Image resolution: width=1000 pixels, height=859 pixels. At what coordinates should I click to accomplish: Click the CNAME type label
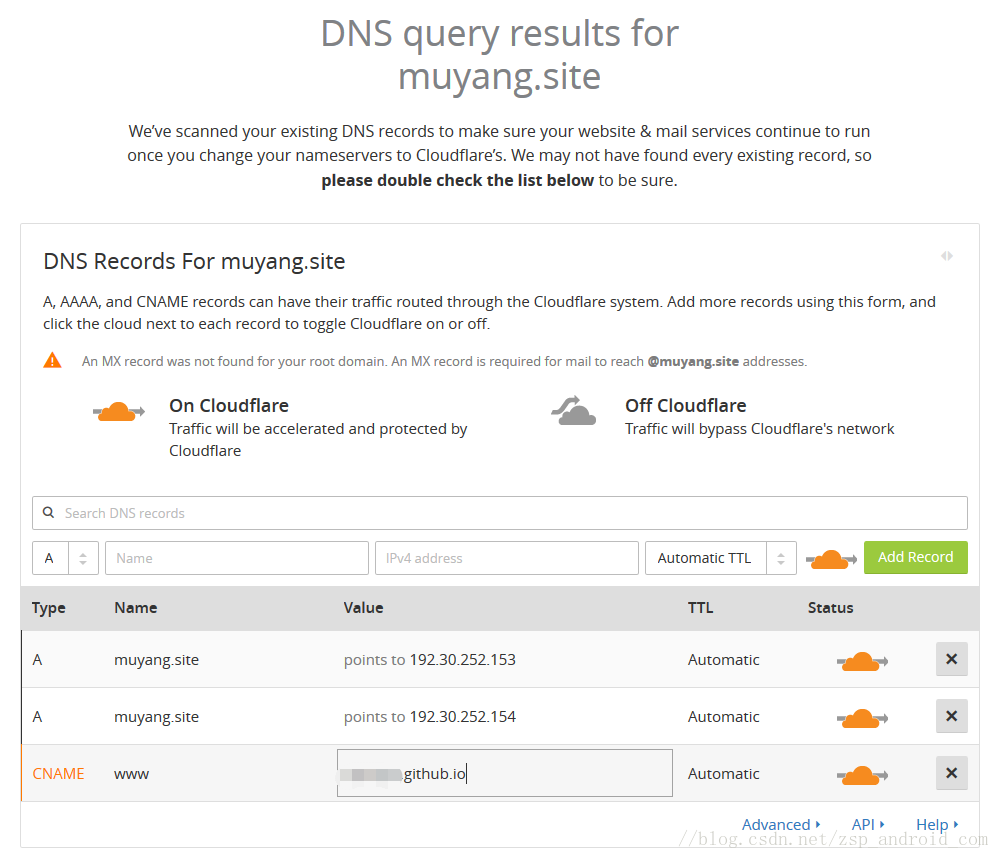click(x=58, y=774)
